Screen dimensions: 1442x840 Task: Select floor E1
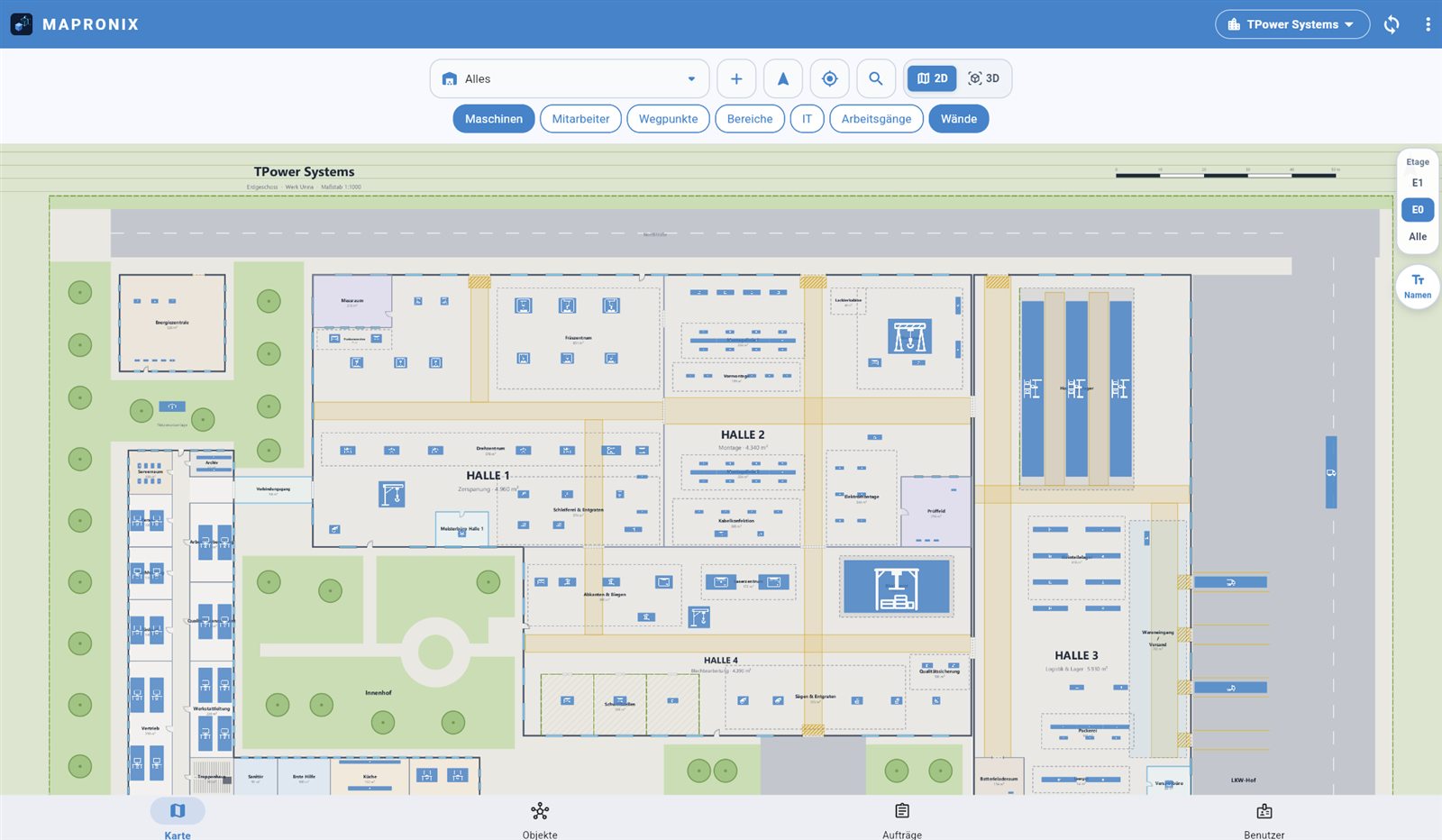pos(1418,183)
